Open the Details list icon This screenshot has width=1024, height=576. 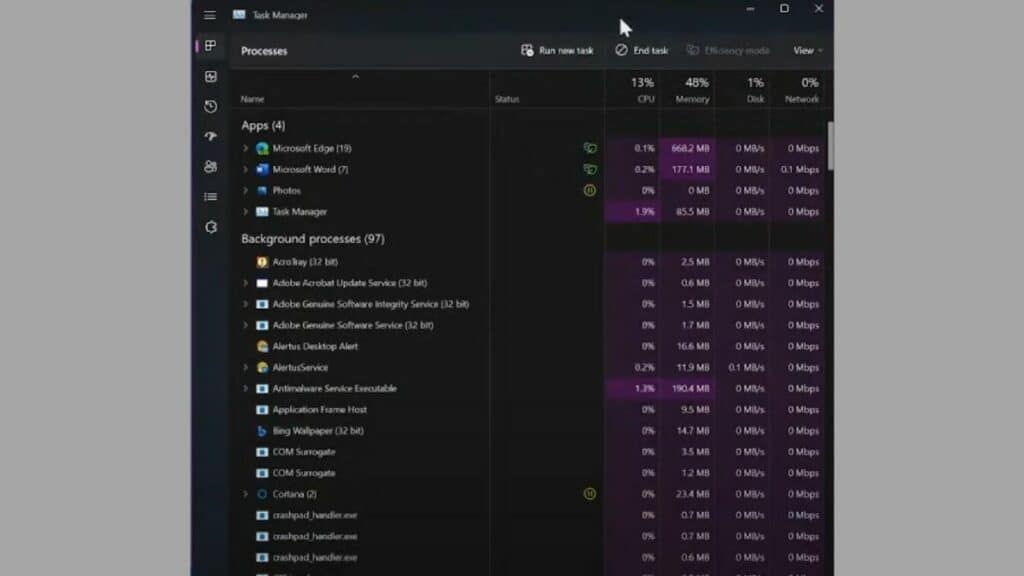pos(210,197)
